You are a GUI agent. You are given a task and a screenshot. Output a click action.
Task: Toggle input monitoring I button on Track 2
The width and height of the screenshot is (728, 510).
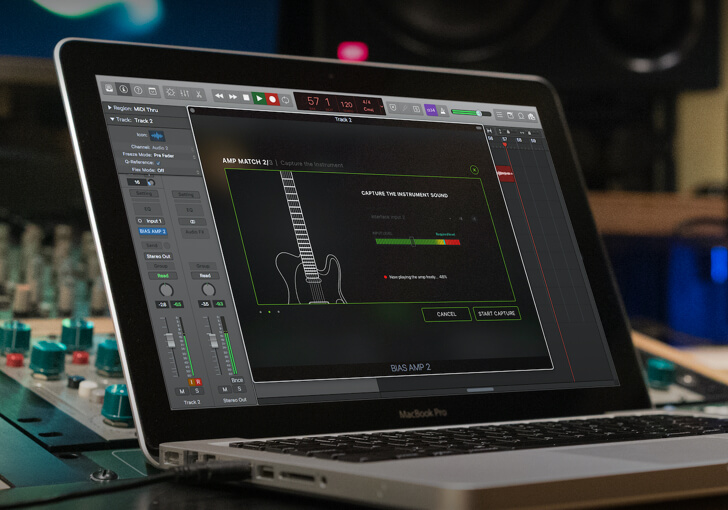click(191, 382)
